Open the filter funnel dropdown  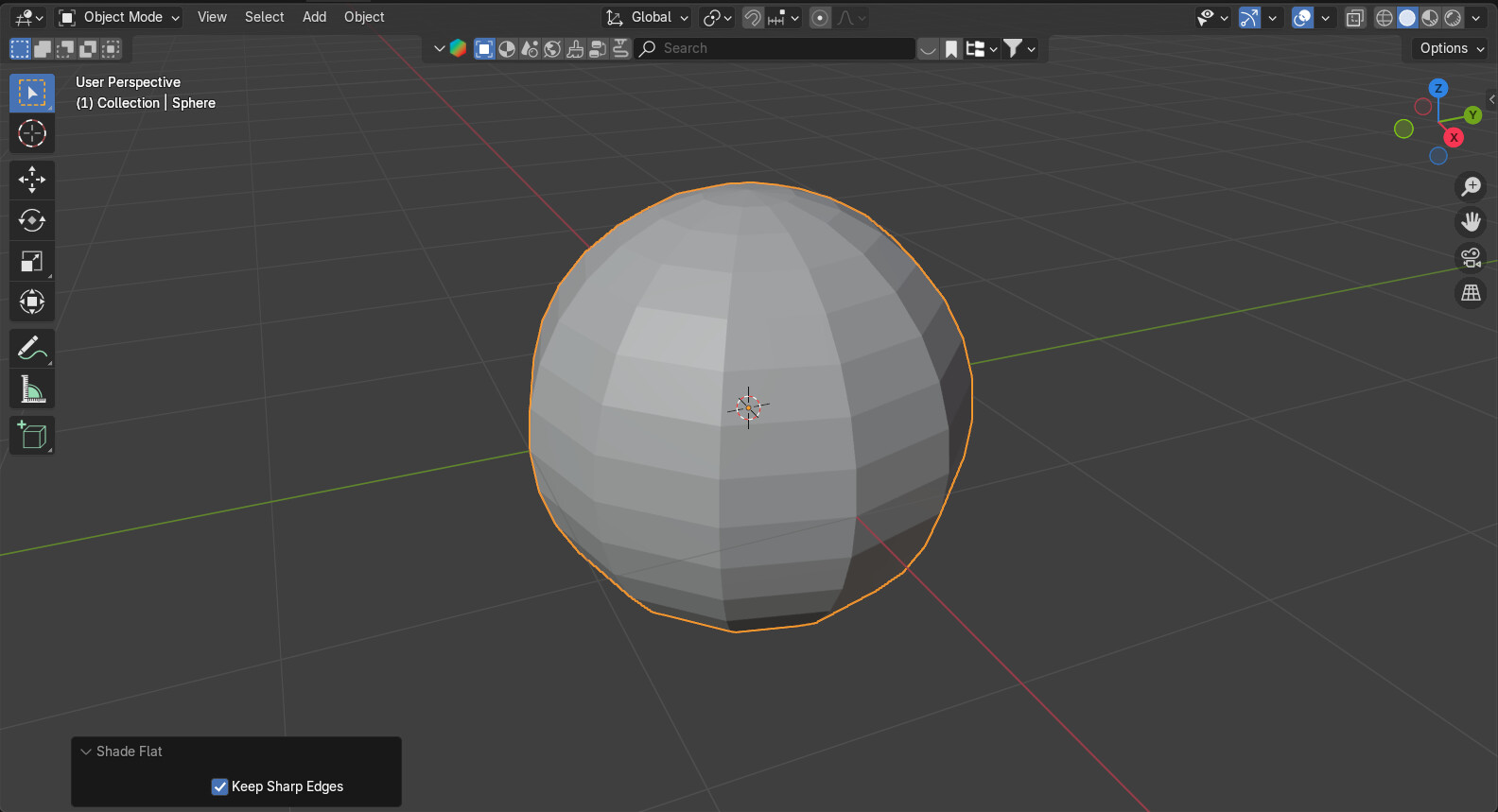(x=1019, y=48)
